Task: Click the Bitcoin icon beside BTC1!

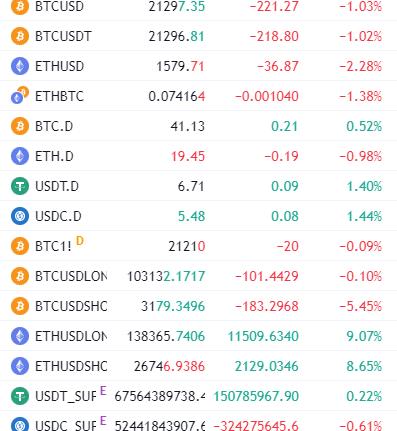Action: click(20, 246)
